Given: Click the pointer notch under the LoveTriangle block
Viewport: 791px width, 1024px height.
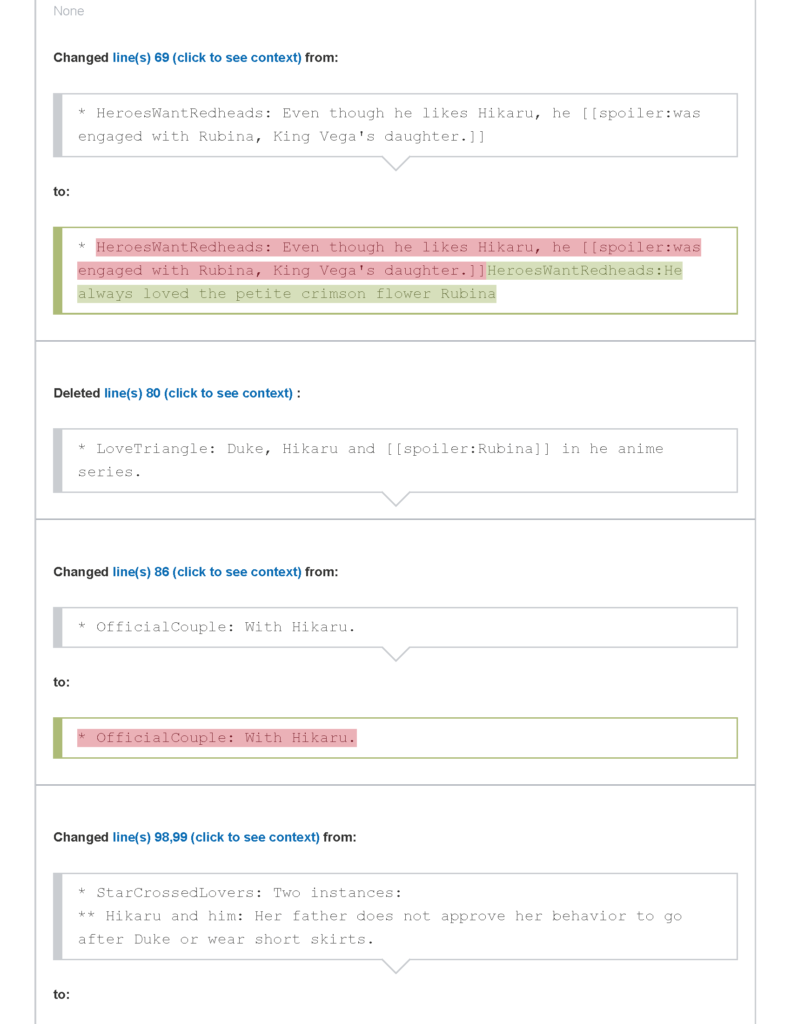Looking at the screenshot, I should 396,498.
